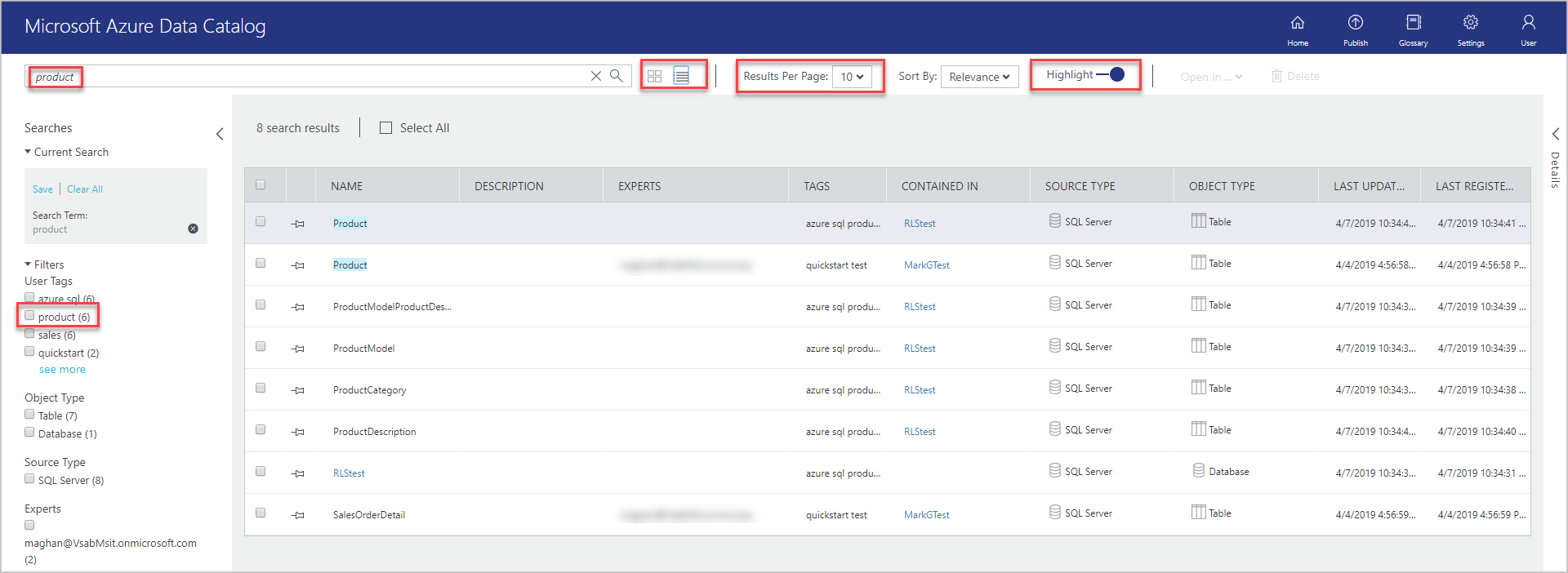
Task: Click see more tags link
Action: pos(62,369)
